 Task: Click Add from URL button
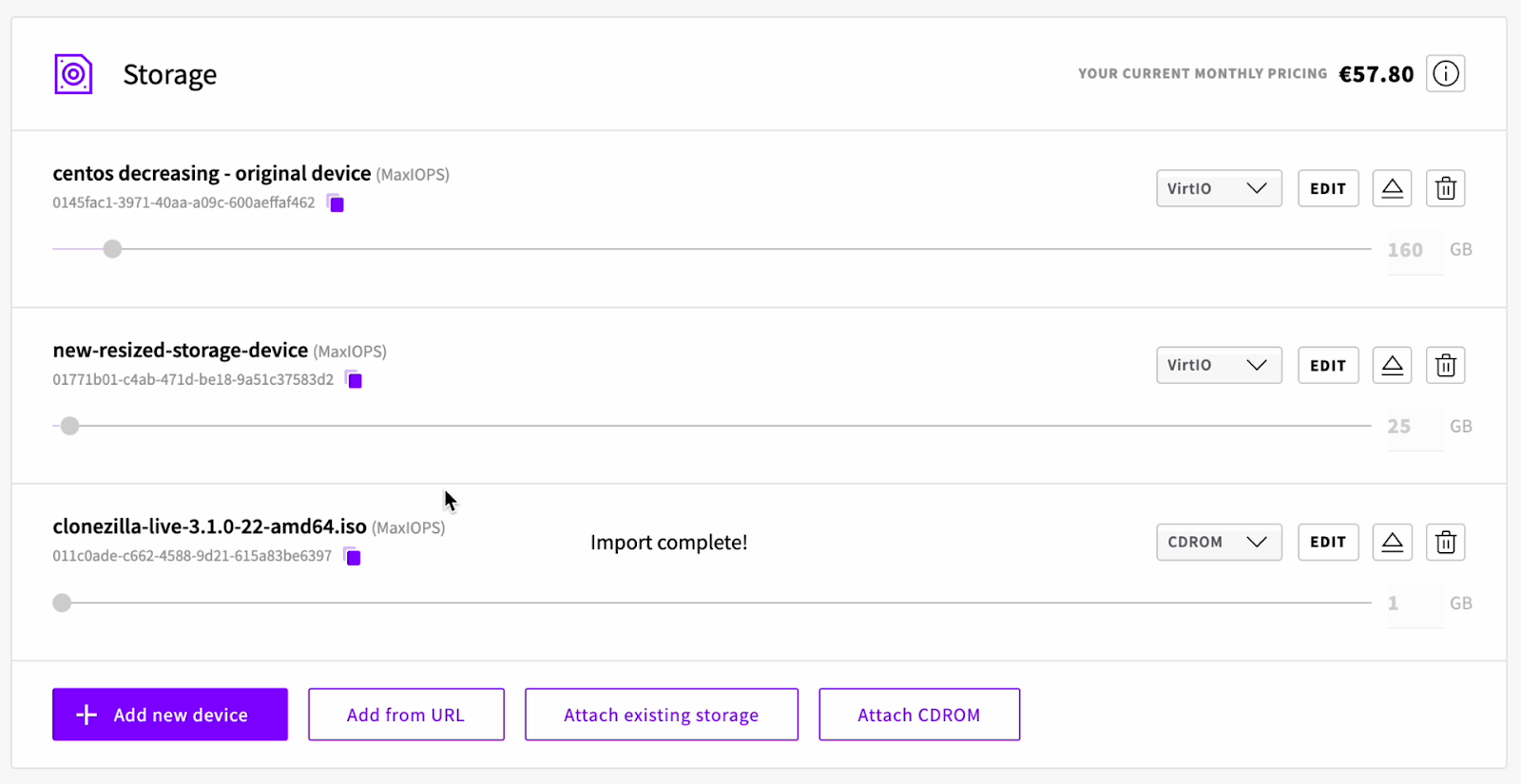tap(406, 715)
